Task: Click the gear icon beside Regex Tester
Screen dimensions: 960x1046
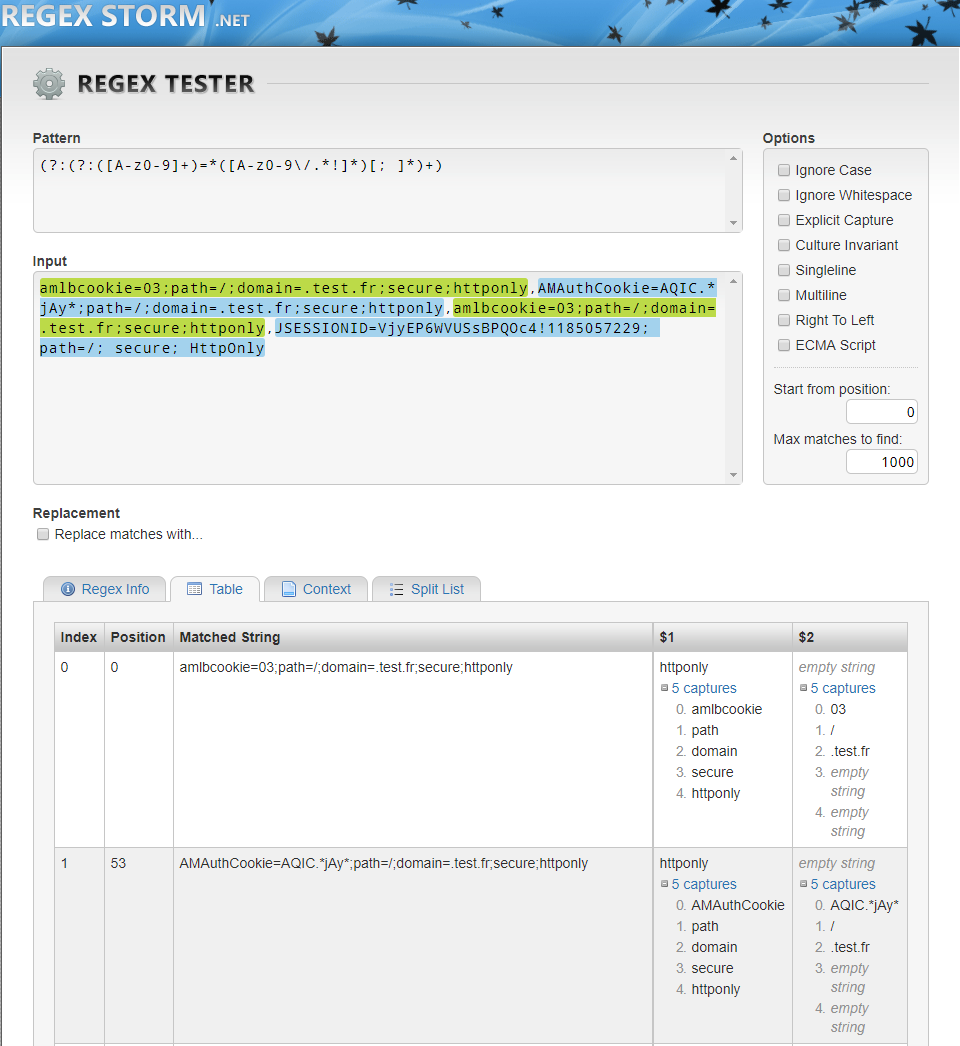Action: click(49, 84)
